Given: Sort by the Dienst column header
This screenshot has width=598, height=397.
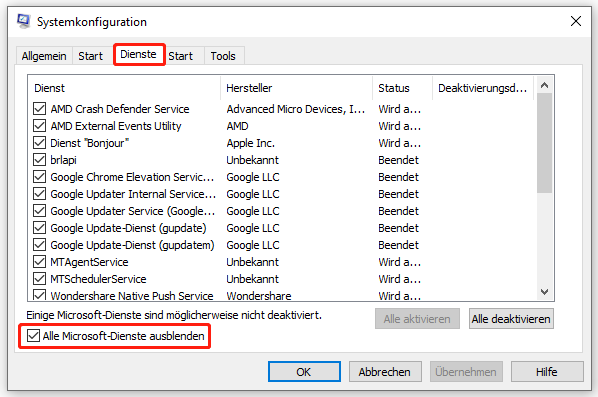Looking at the screenshot, I should pos(125,88).
